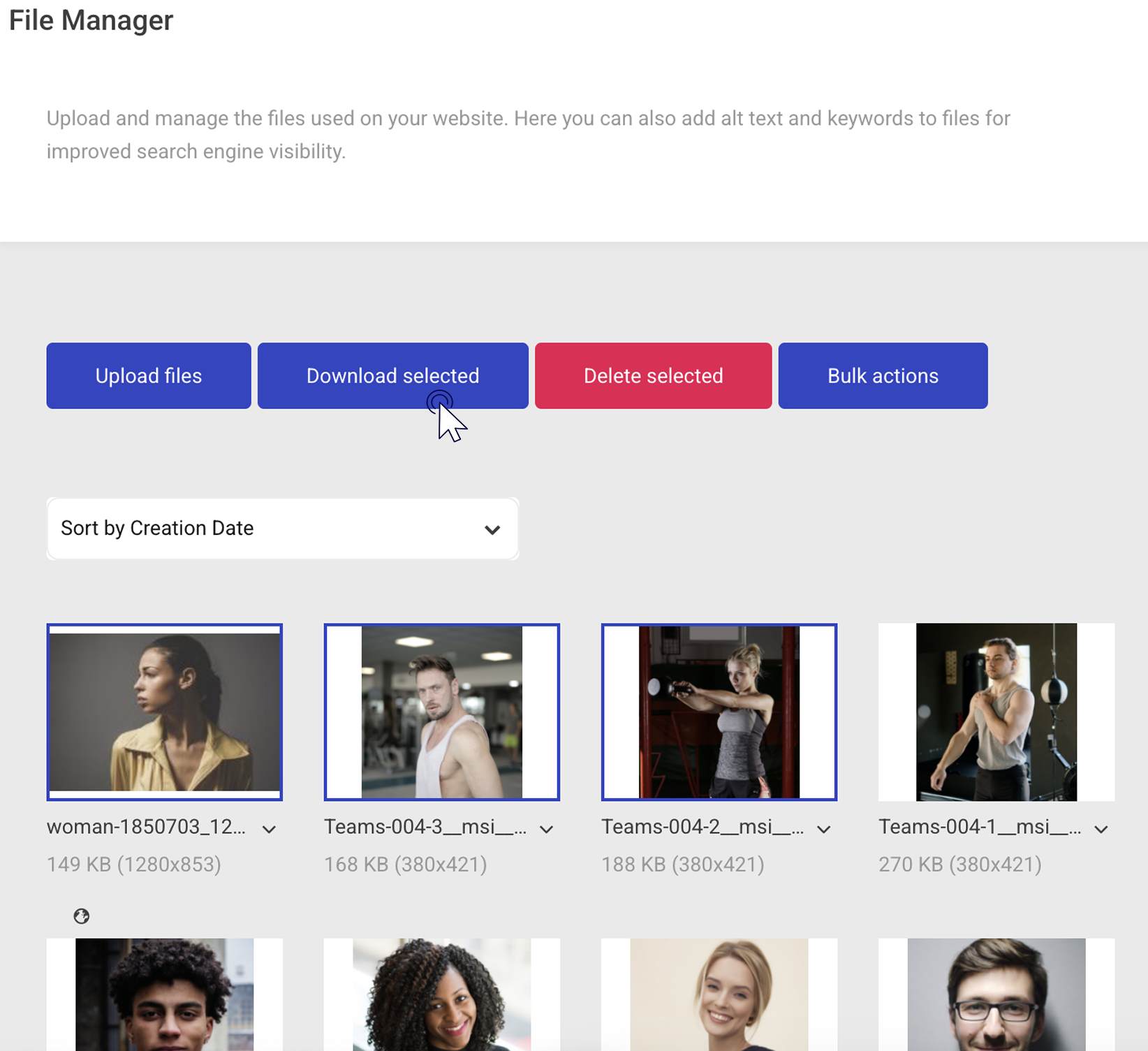Expand the chevron beside Teams-004-3 file name
Viewport: 1148px width, 1051px height.
[546, 829]
